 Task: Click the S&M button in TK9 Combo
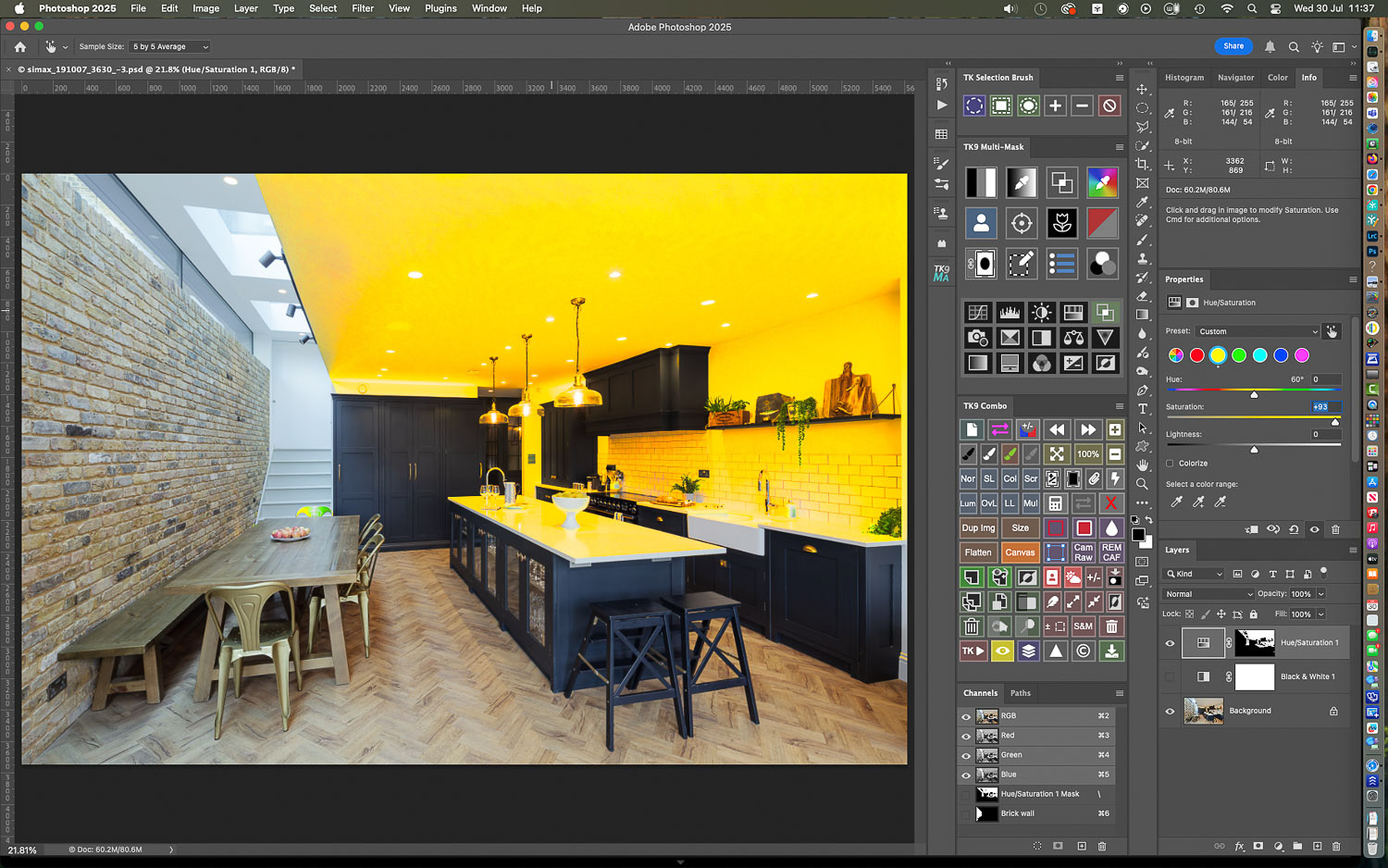click(1084, 626)
